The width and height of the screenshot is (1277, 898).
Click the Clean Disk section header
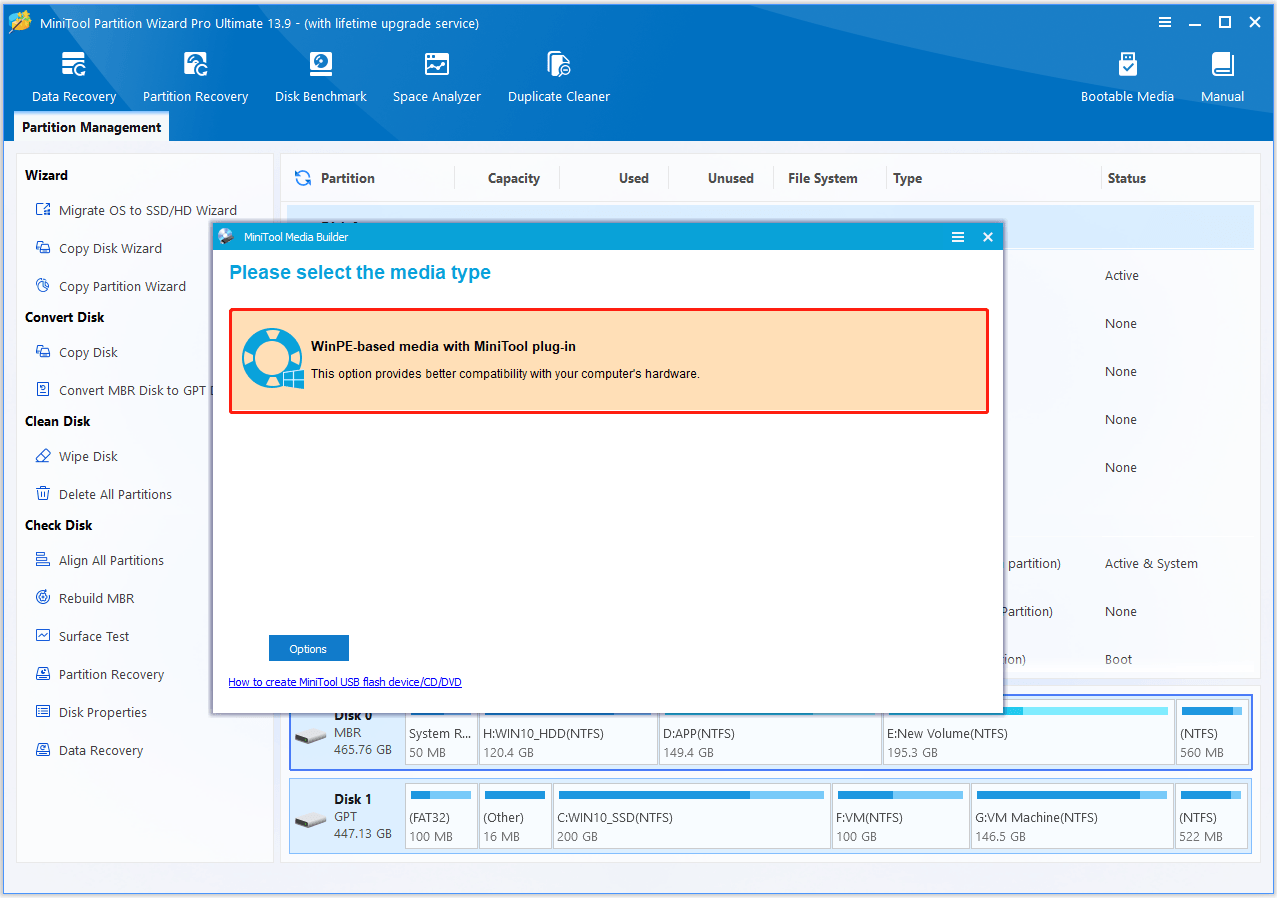58,421
